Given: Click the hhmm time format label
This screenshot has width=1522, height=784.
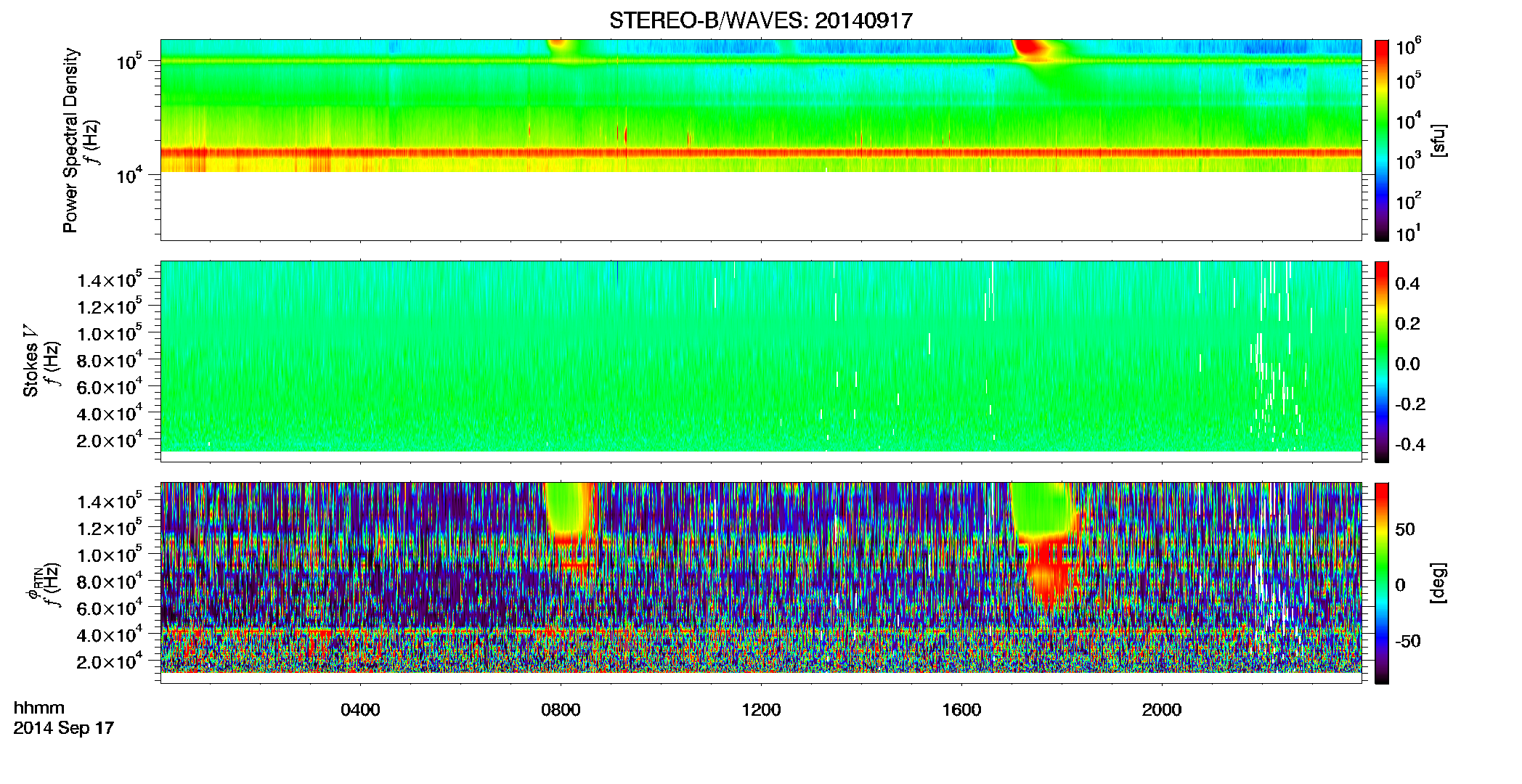Looking at the screenshot, I should coord(39,708).
